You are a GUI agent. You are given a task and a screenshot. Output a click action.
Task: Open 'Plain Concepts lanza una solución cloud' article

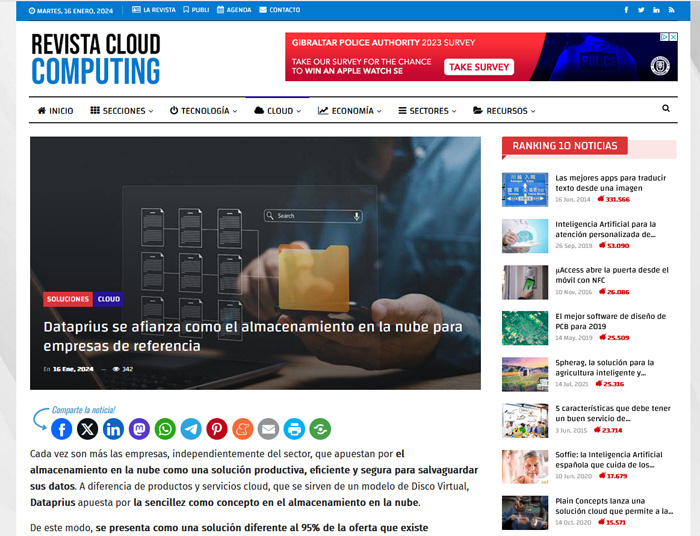[x=614, y=506]
